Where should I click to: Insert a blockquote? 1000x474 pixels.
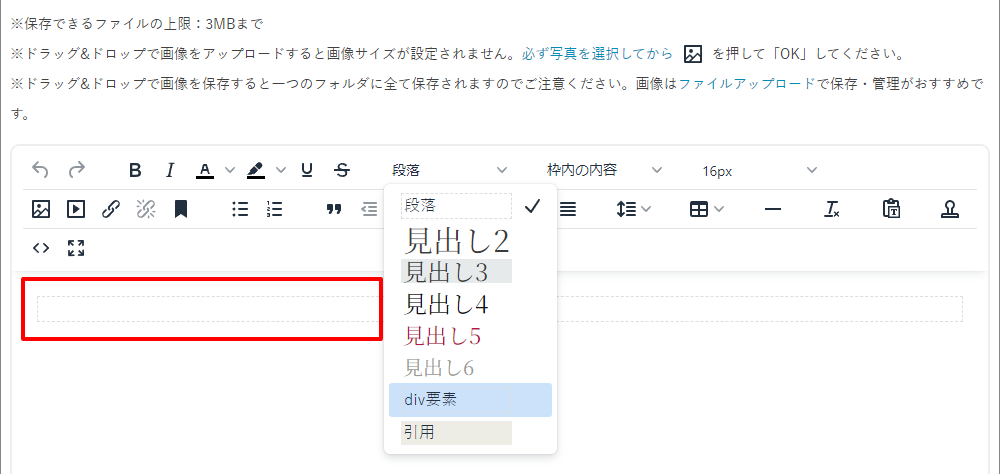click(x=334, y=209)
